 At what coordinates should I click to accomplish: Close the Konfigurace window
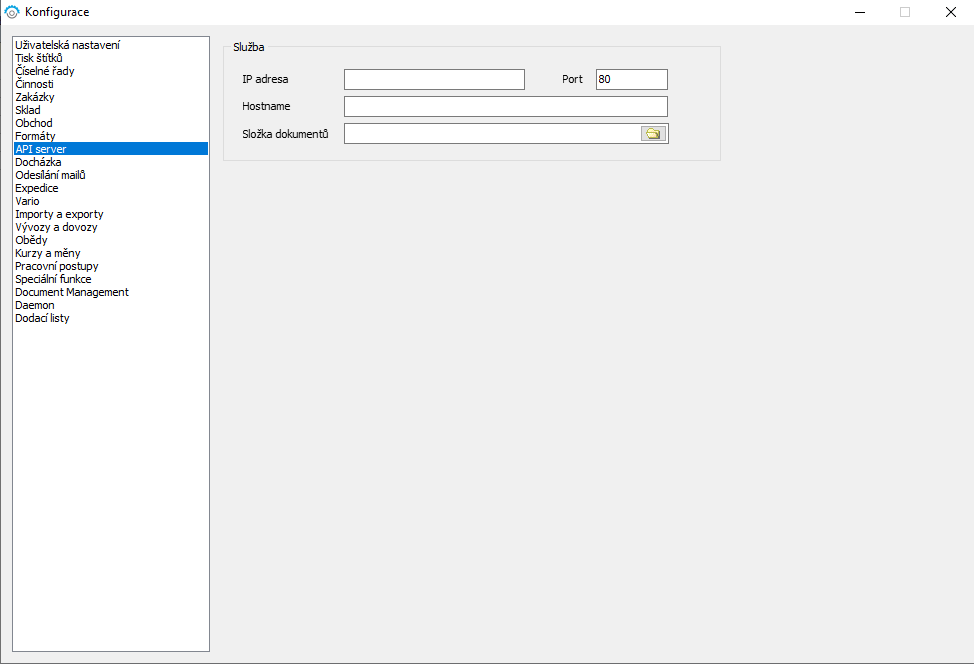[950, 12]
